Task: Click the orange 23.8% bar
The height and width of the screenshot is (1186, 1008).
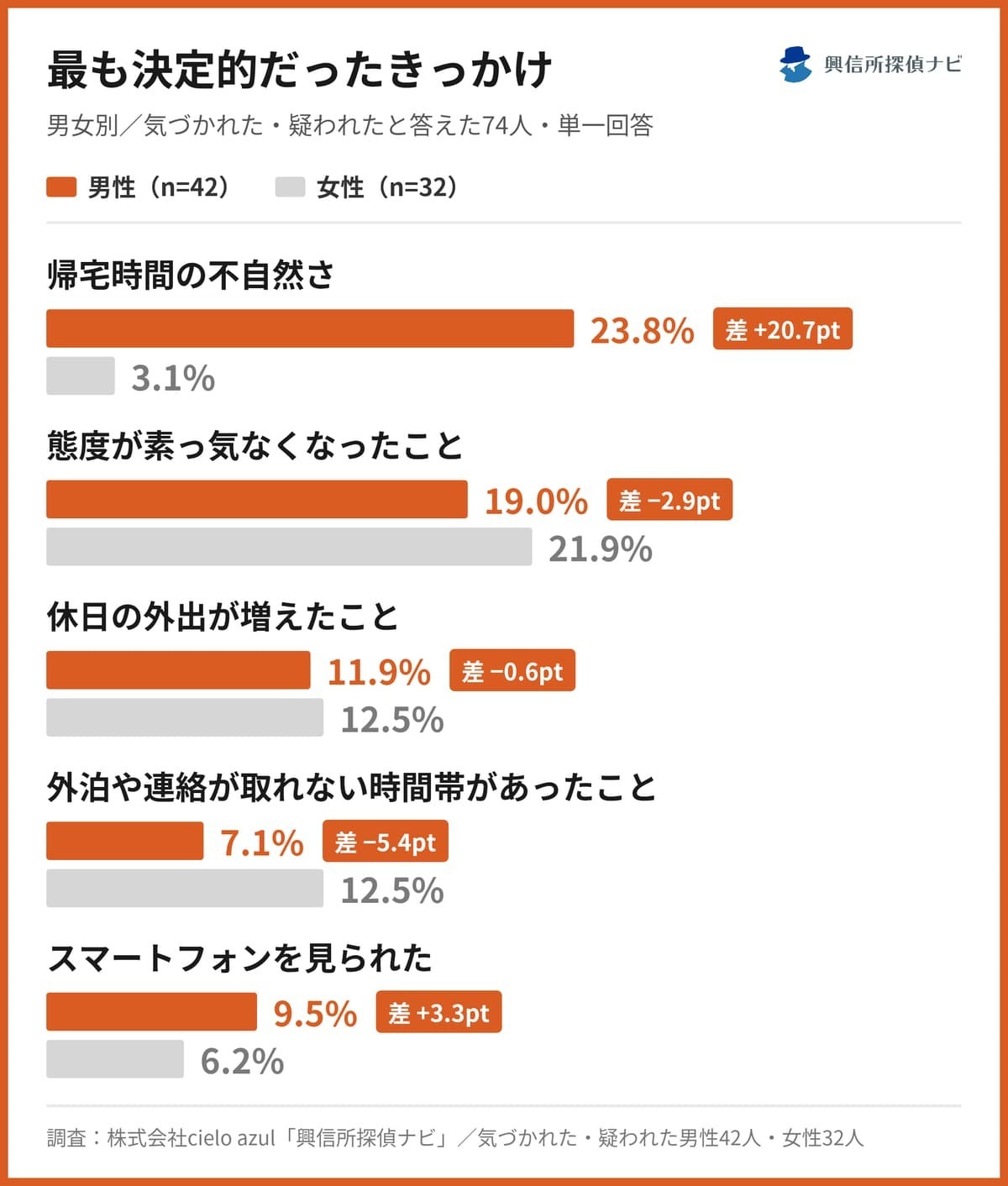Action: click(x=310, y=328)
